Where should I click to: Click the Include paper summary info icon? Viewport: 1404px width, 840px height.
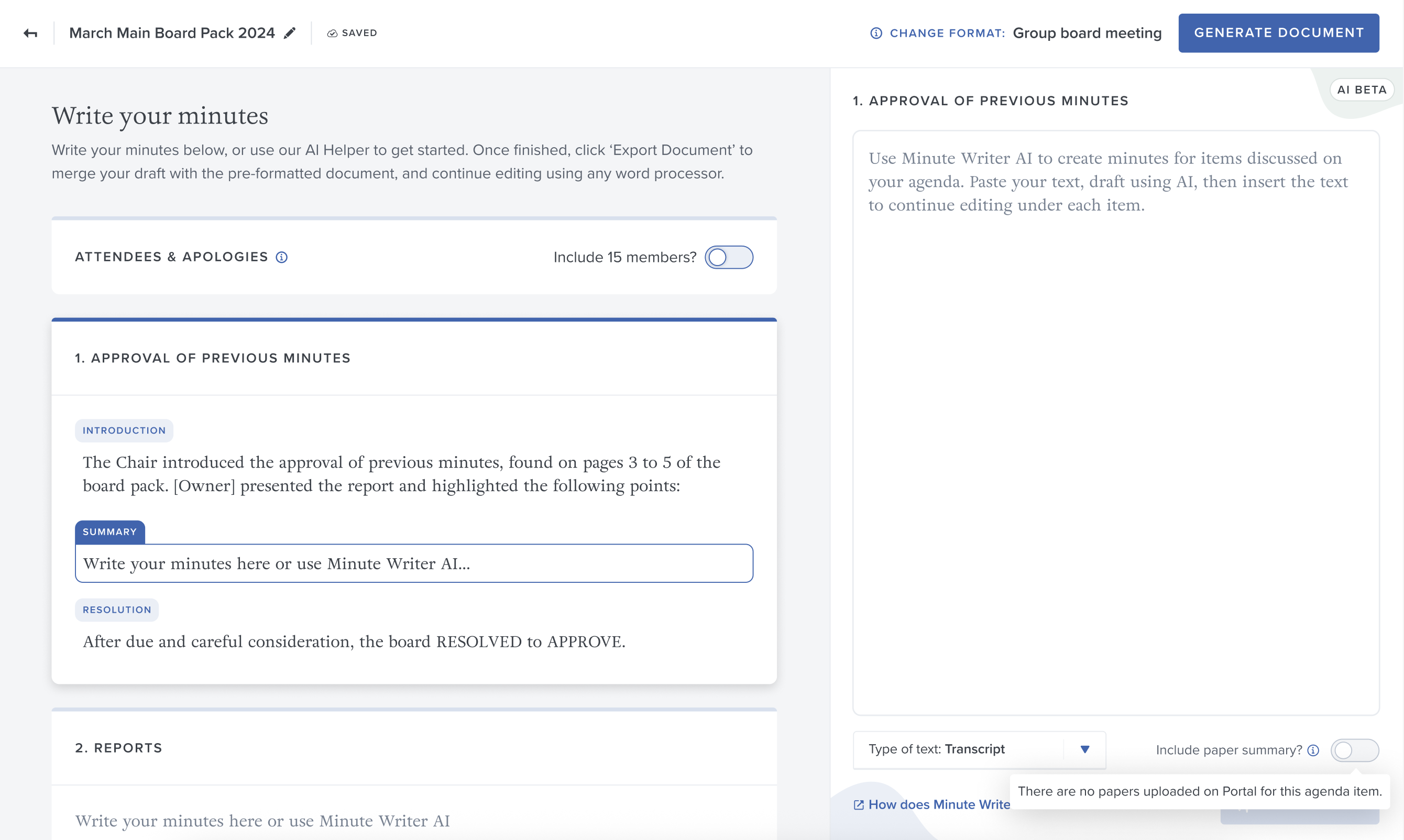[1313, 750]
